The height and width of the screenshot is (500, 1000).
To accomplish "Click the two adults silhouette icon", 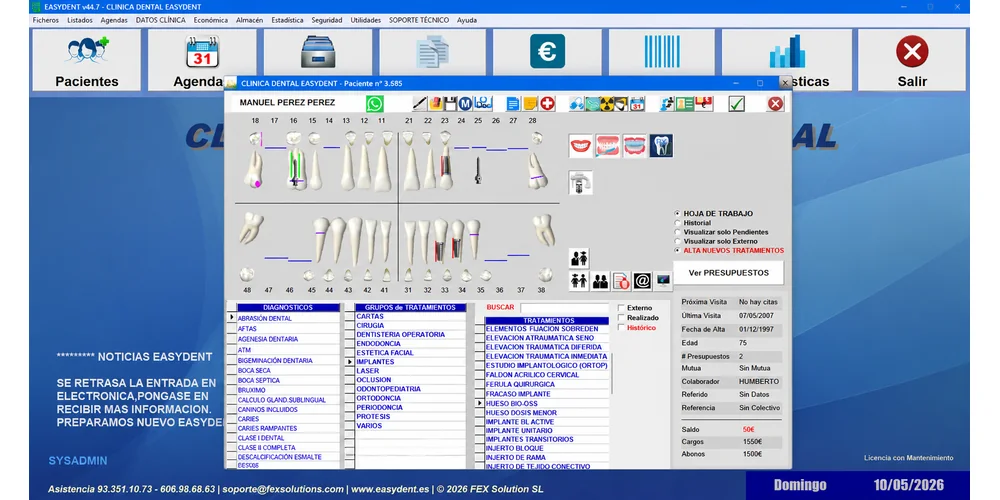I will (x=600, y=281).
